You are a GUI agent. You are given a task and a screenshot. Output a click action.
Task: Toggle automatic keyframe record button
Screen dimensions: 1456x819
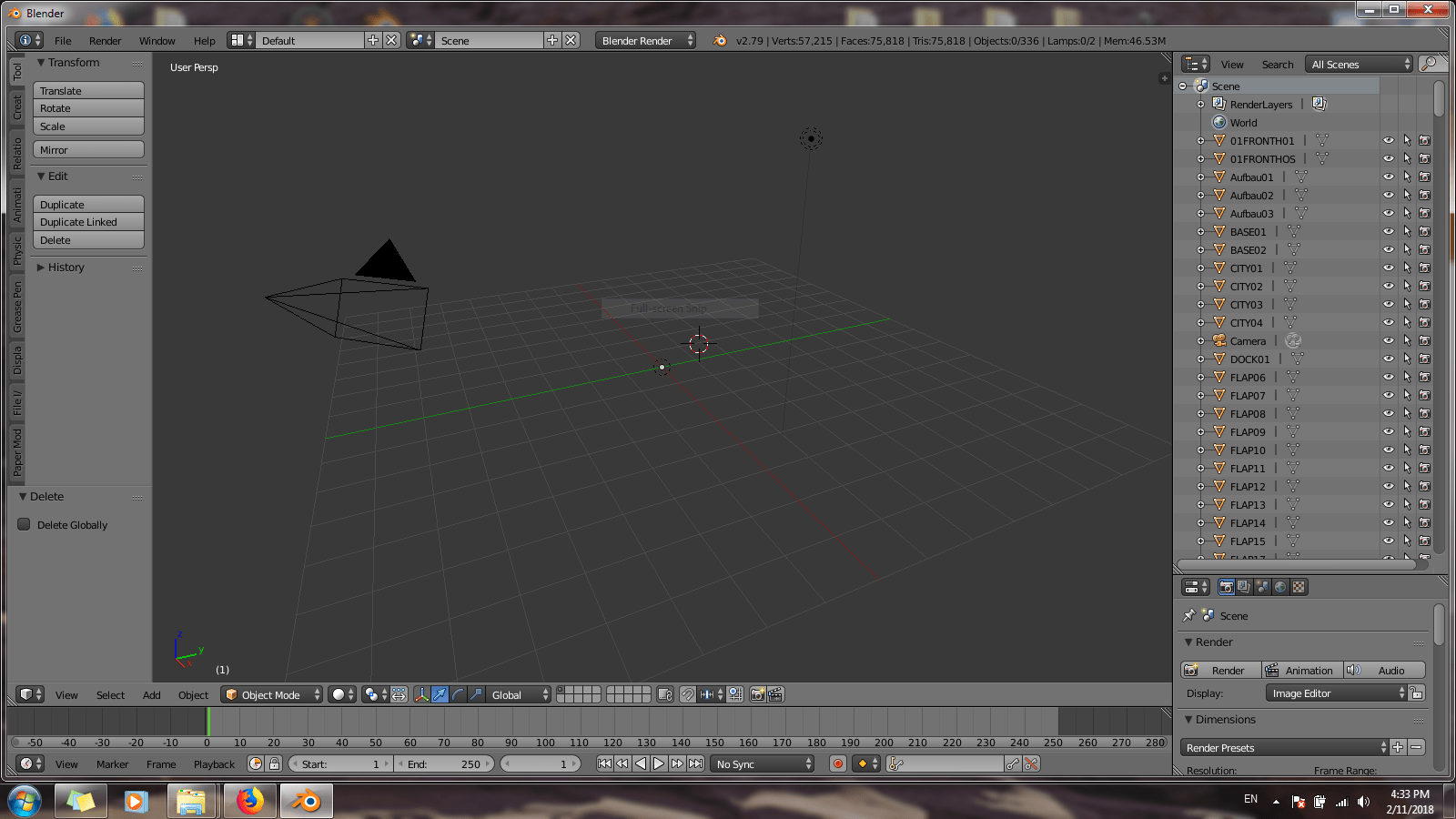tap(838, 764)
